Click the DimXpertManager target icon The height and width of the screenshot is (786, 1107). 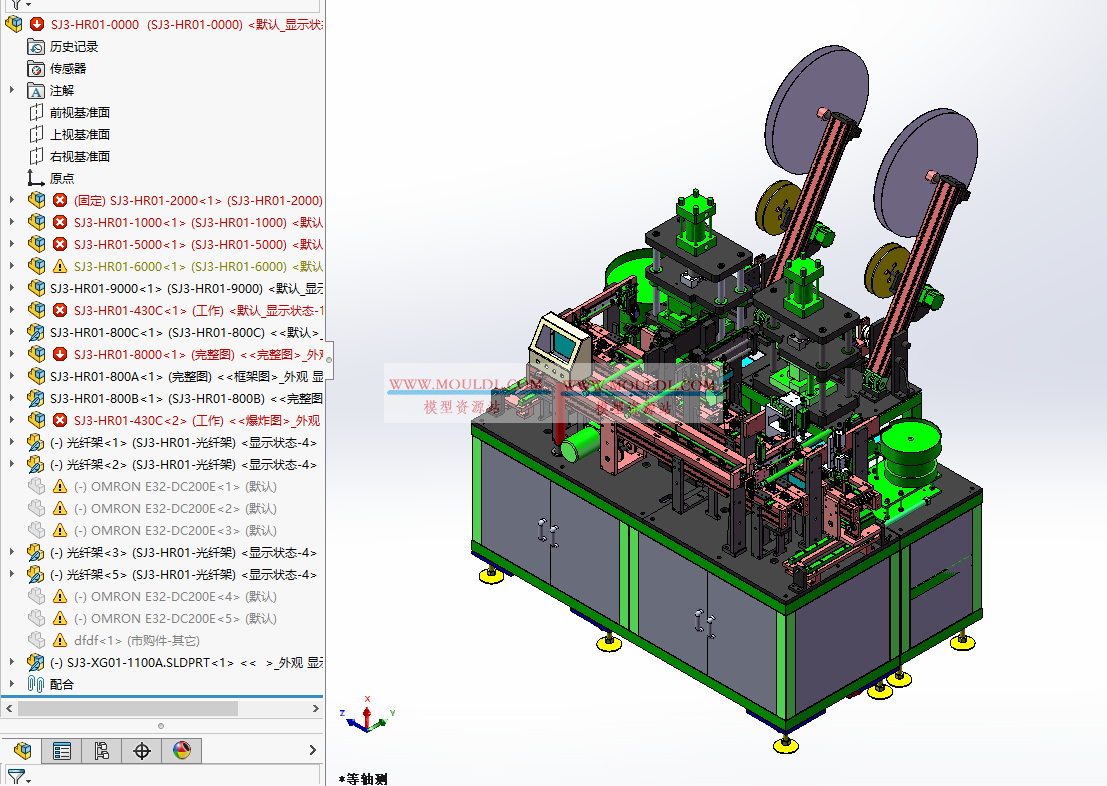pyautogui.click(x=141, y=750)
